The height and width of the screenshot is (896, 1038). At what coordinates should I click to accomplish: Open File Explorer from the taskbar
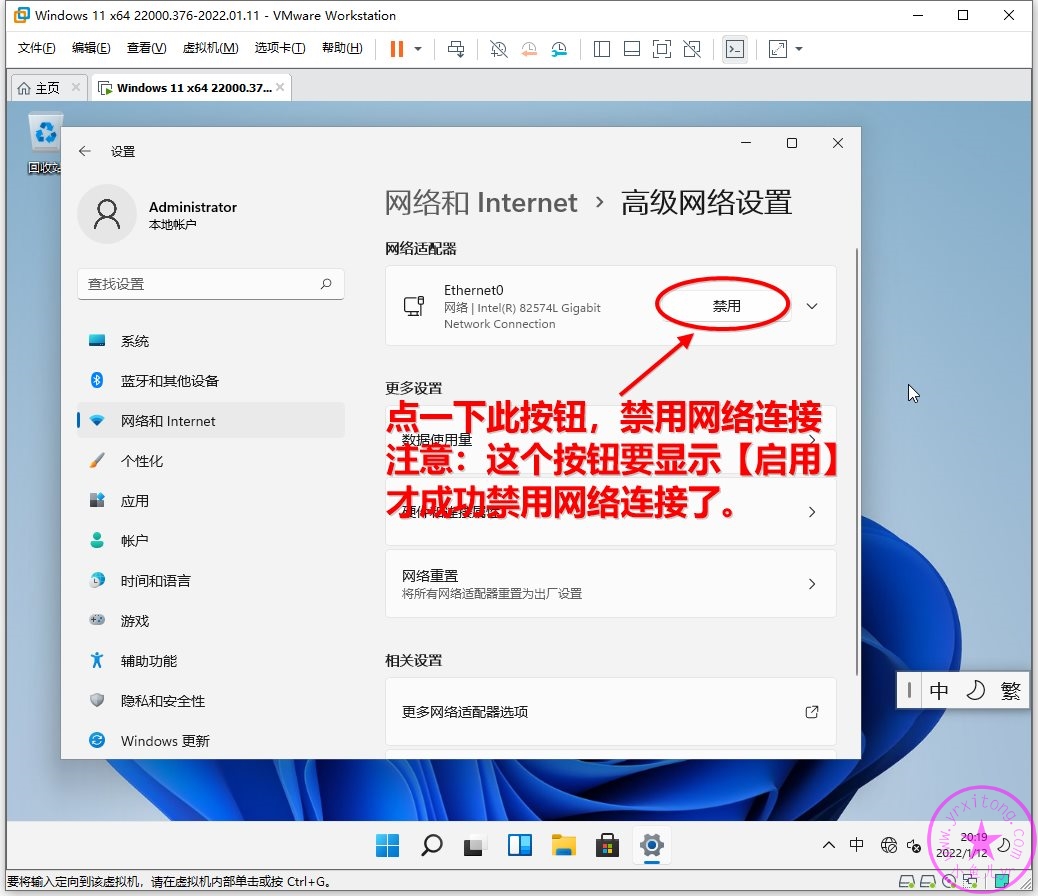(563, 846)
